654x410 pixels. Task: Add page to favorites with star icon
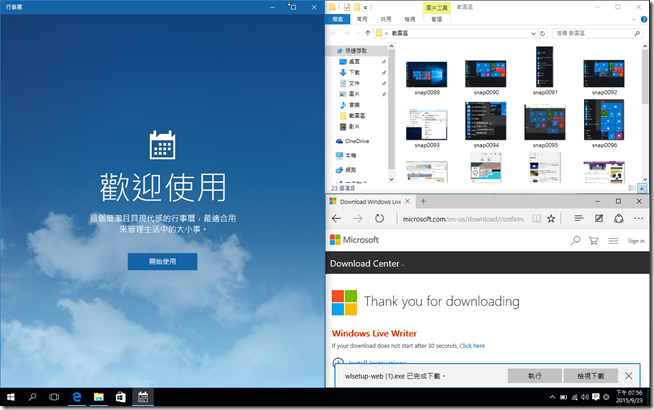551,219
